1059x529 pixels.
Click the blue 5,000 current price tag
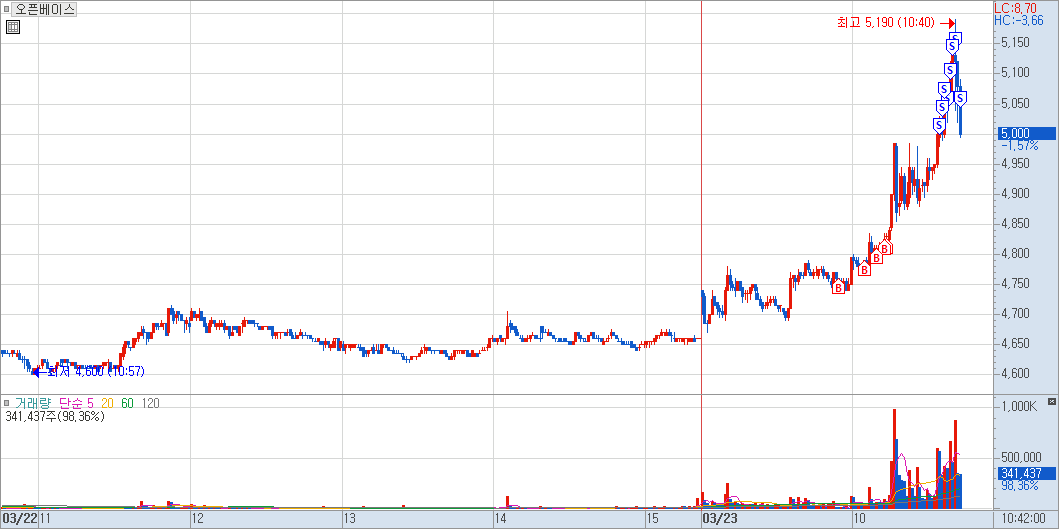click(x=1025, y=133)
